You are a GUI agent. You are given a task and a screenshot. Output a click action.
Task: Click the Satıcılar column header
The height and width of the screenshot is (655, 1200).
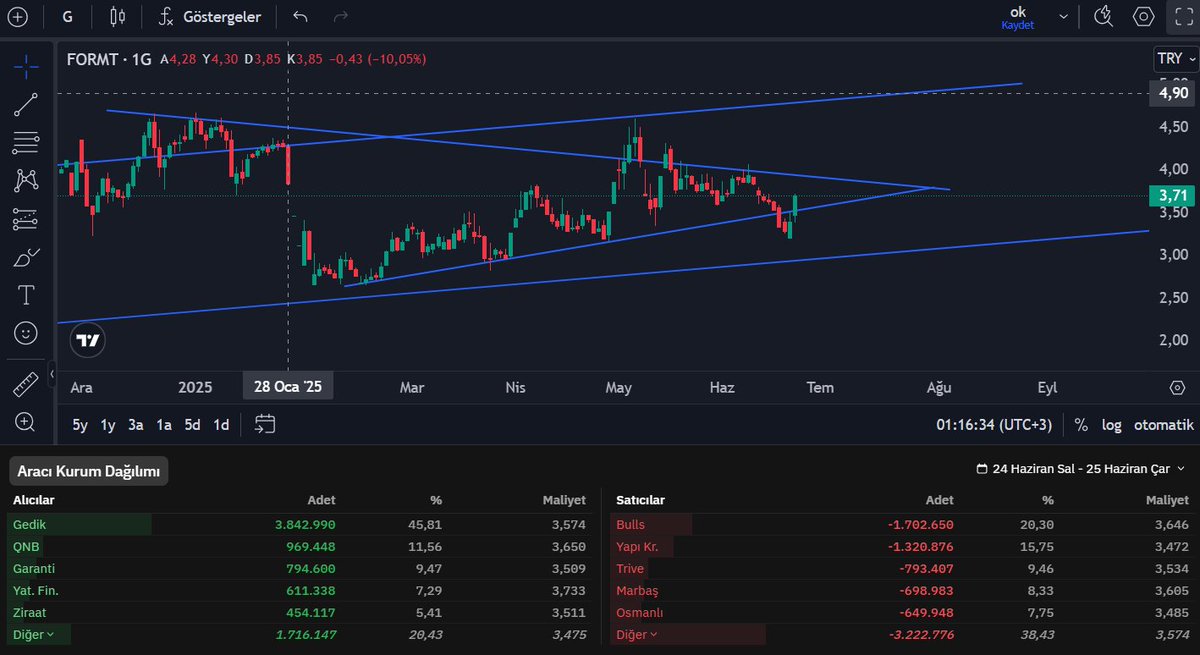tap(641, 500)
